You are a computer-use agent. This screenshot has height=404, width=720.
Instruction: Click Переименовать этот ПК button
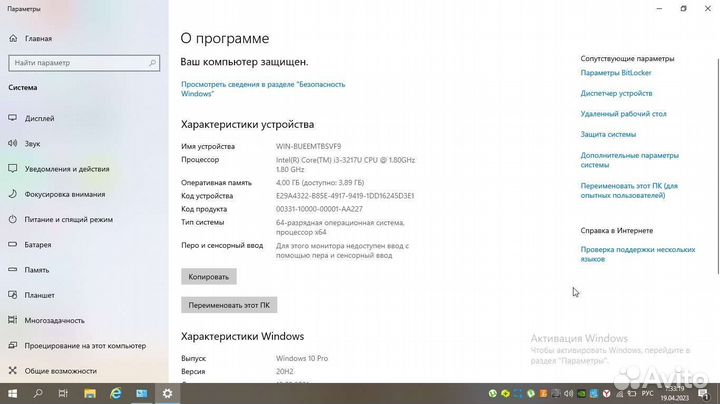[229, 305]
